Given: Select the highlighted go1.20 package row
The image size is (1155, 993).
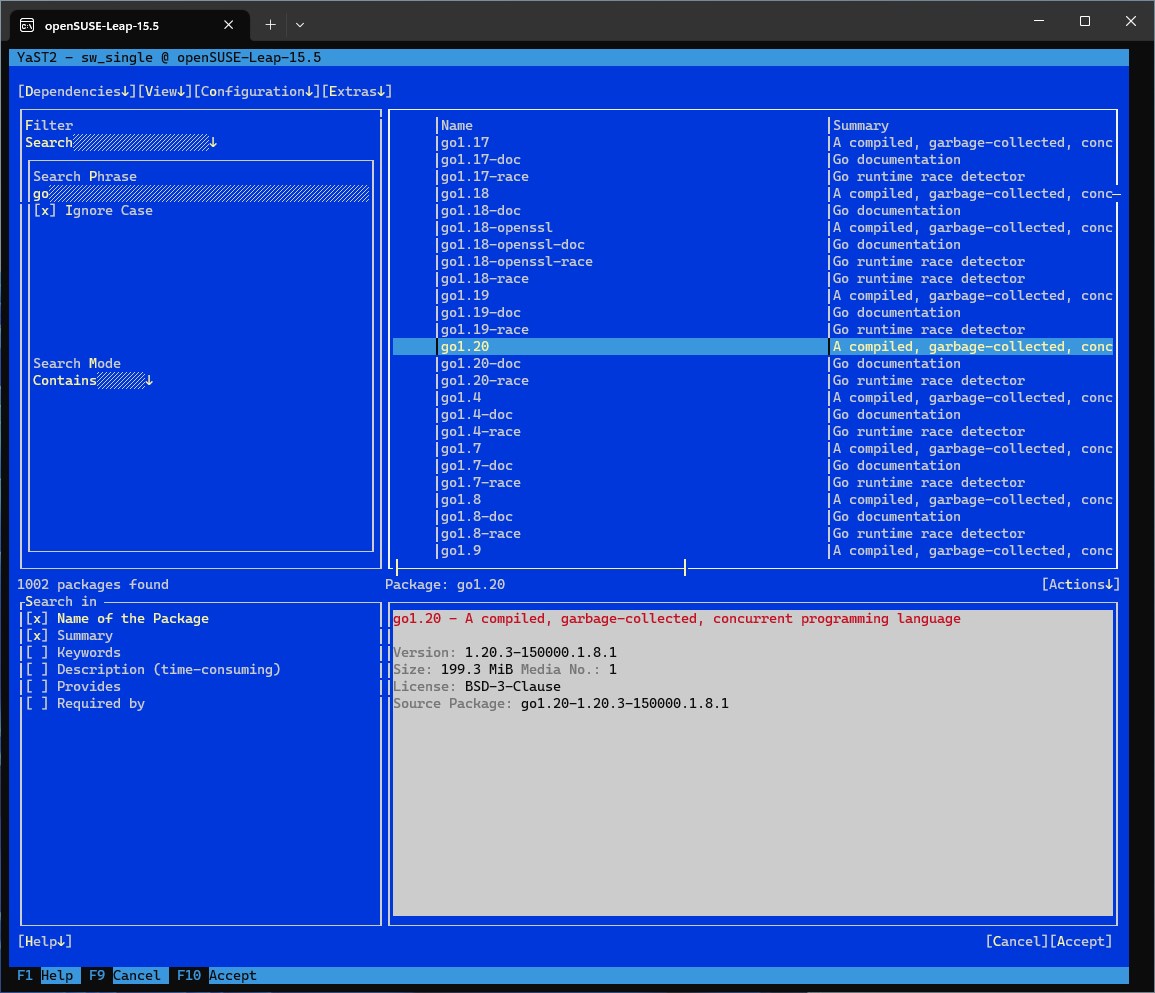Looking at the screenshot, I should [753, 346].
